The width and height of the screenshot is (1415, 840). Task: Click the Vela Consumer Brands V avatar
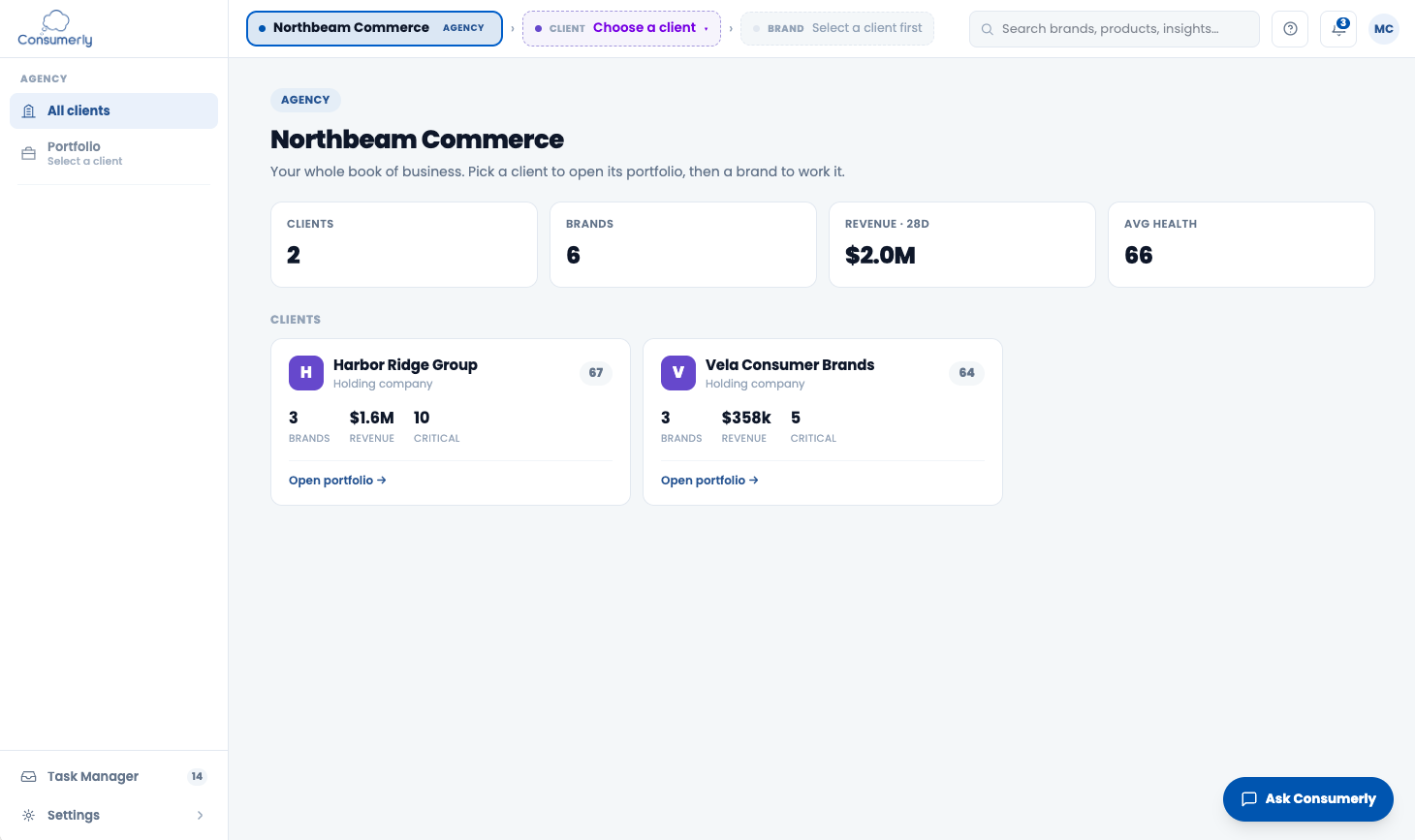(x=678, y=373)
